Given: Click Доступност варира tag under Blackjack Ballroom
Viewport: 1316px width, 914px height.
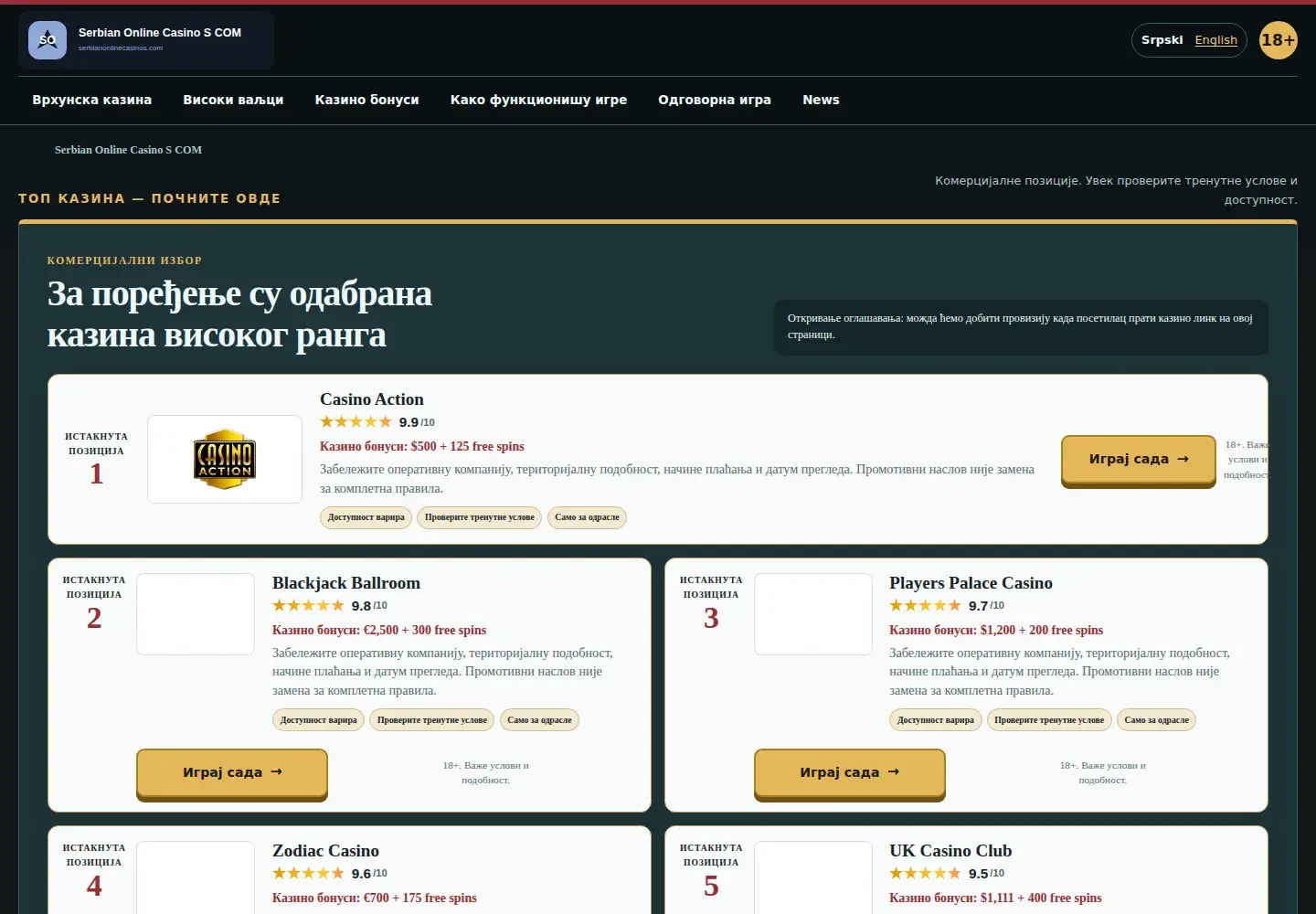Looking at the screenshot, I should [318, 720].
